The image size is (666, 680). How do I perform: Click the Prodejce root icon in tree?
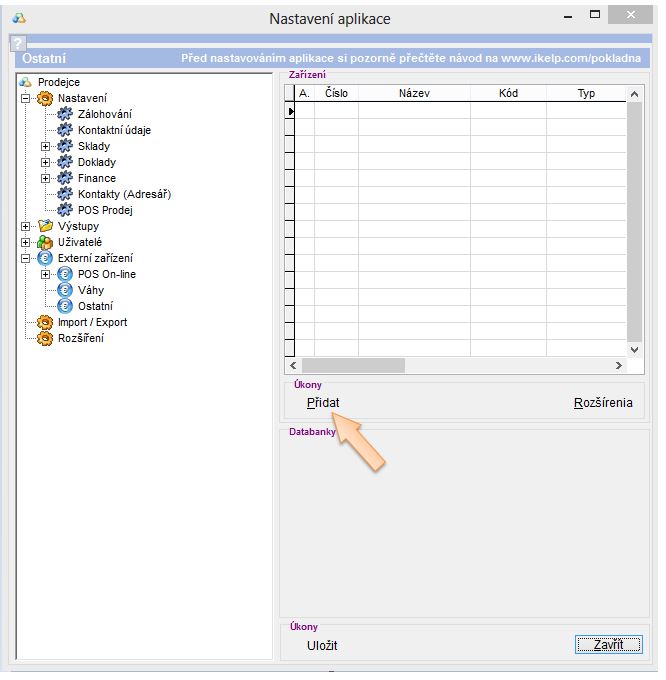(x=26, y=82)
